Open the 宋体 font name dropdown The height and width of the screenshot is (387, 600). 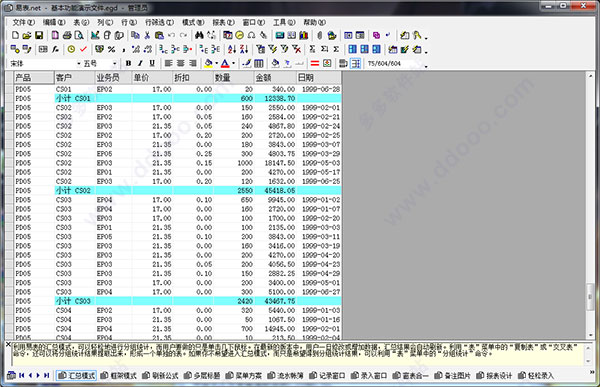[x=79, y=64]
